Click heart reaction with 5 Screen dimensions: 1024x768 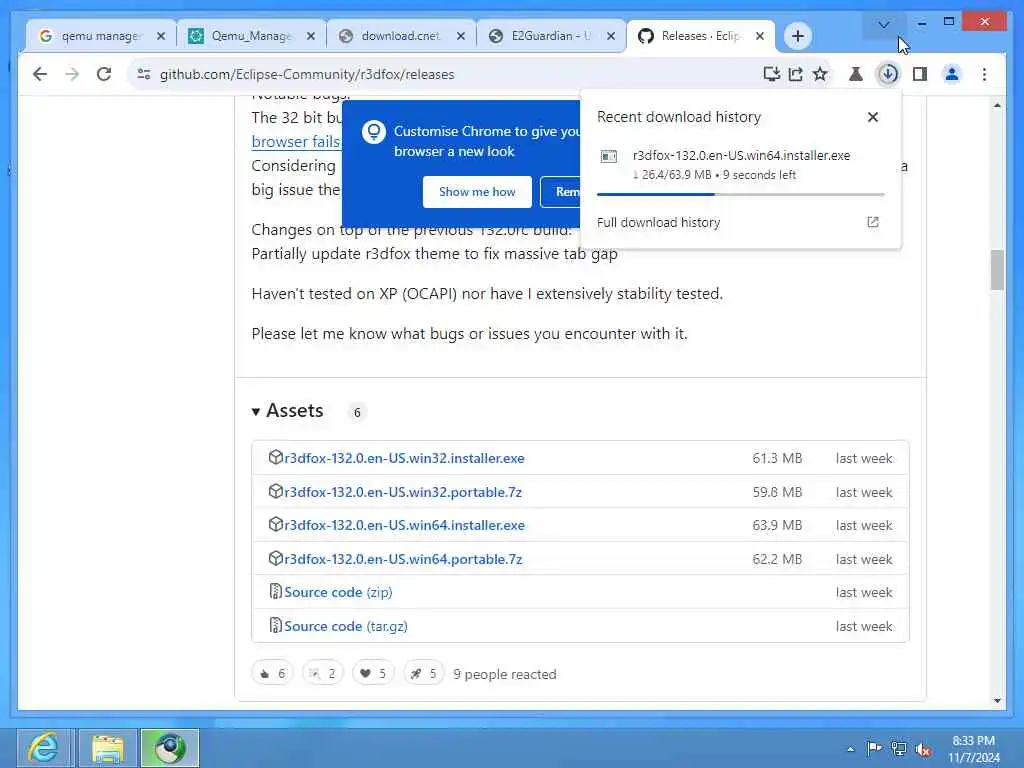(x=373, y=673)
